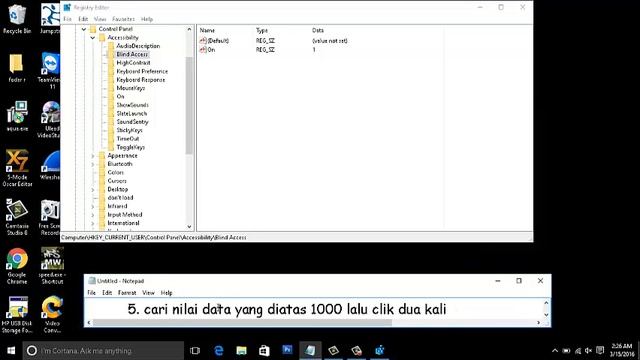Open the yellow folder desktop icon
The width and height of the screenshot is (640, 360).
click(16, 68)
